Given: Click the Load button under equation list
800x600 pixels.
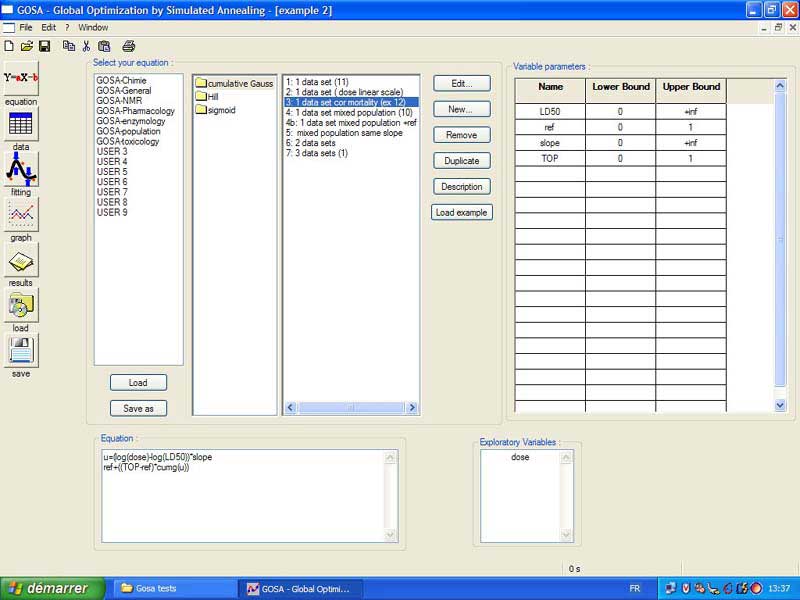Looking at the screenshot, I should point(138,383).
